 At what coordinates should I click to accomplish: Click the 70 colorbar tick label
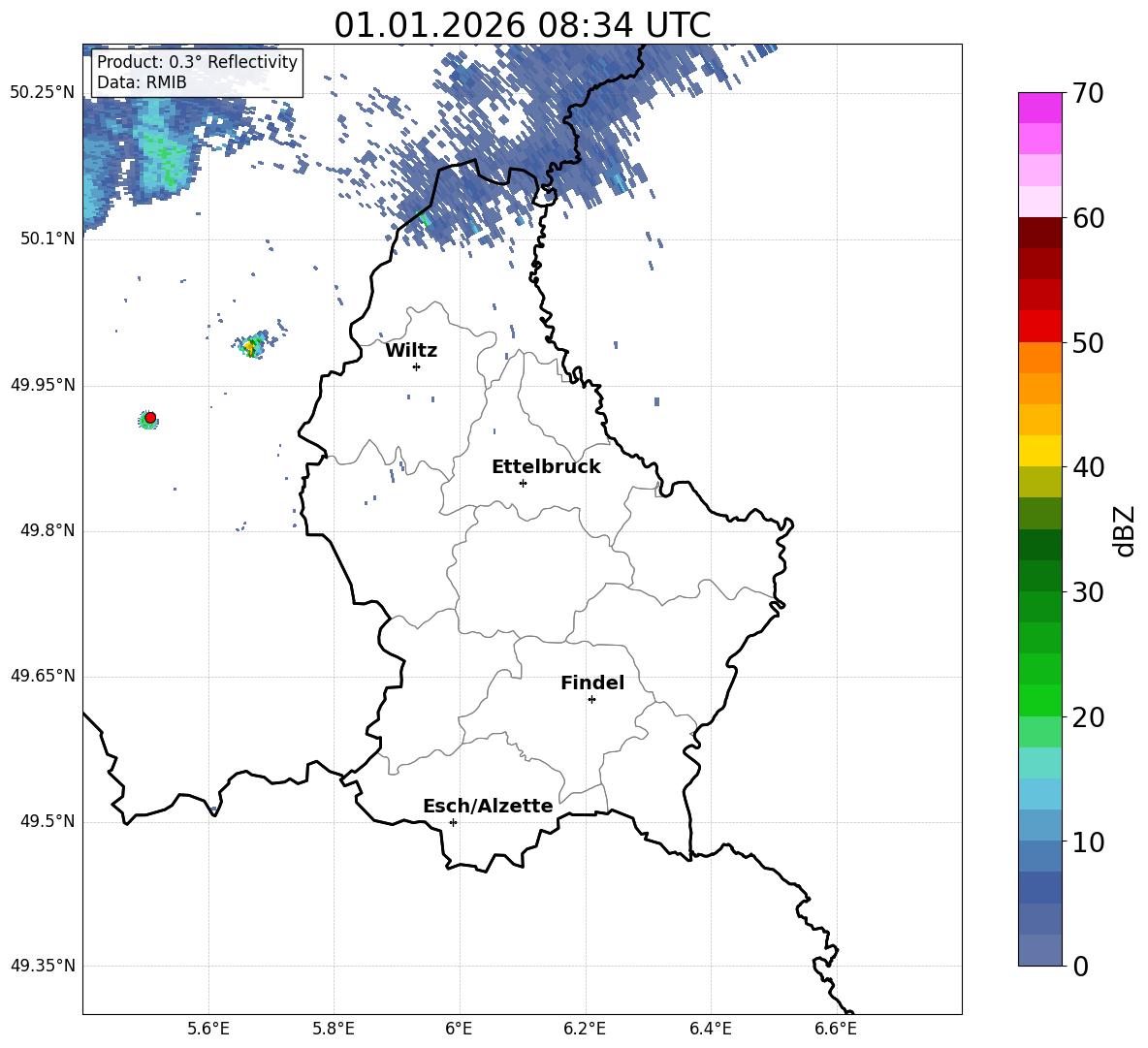click(x=1088, y=94)
